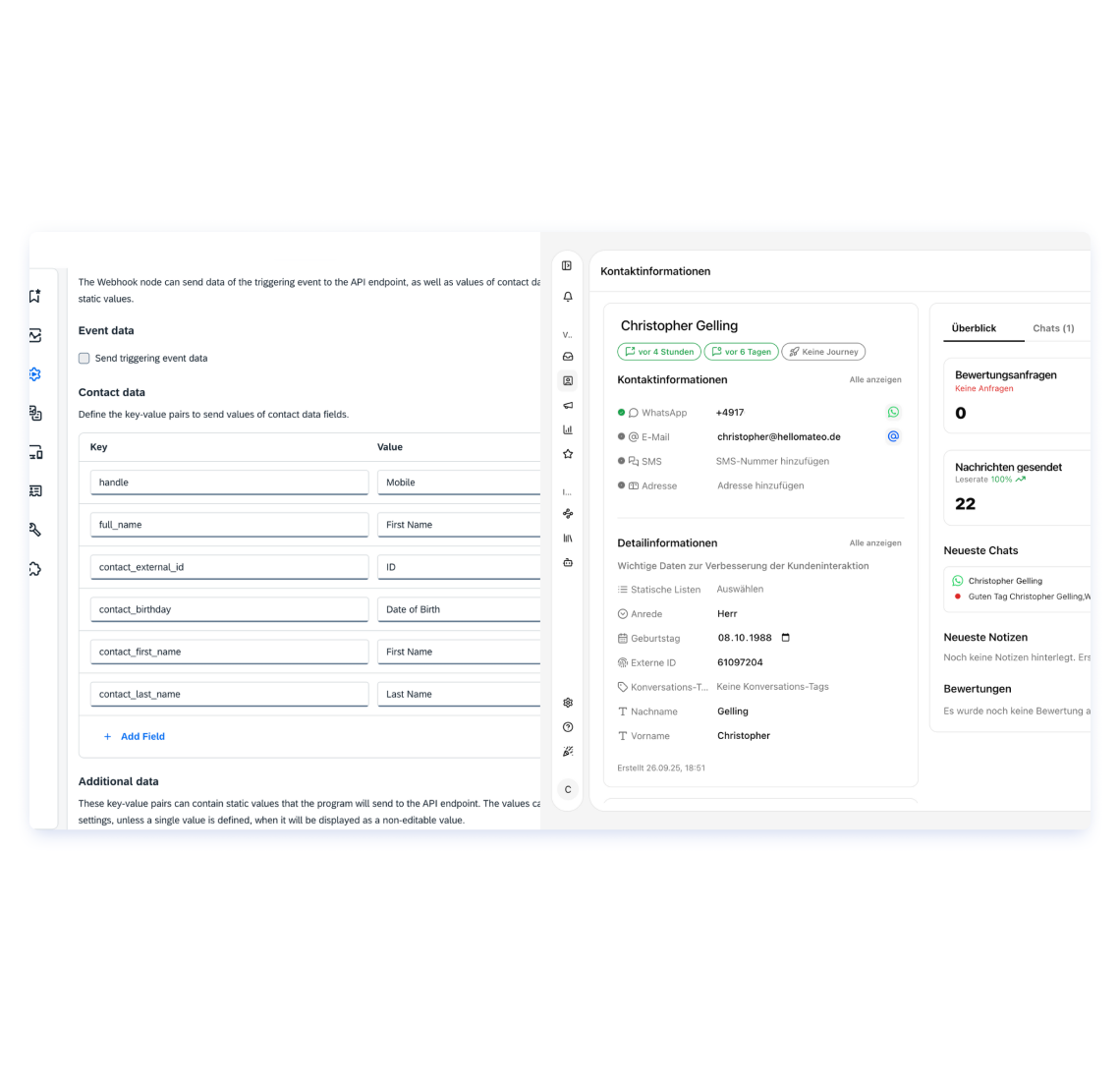
Task: Open the green WhatsApp icon next to +4917
Action: pyautogui.click(x=893, y=412)
